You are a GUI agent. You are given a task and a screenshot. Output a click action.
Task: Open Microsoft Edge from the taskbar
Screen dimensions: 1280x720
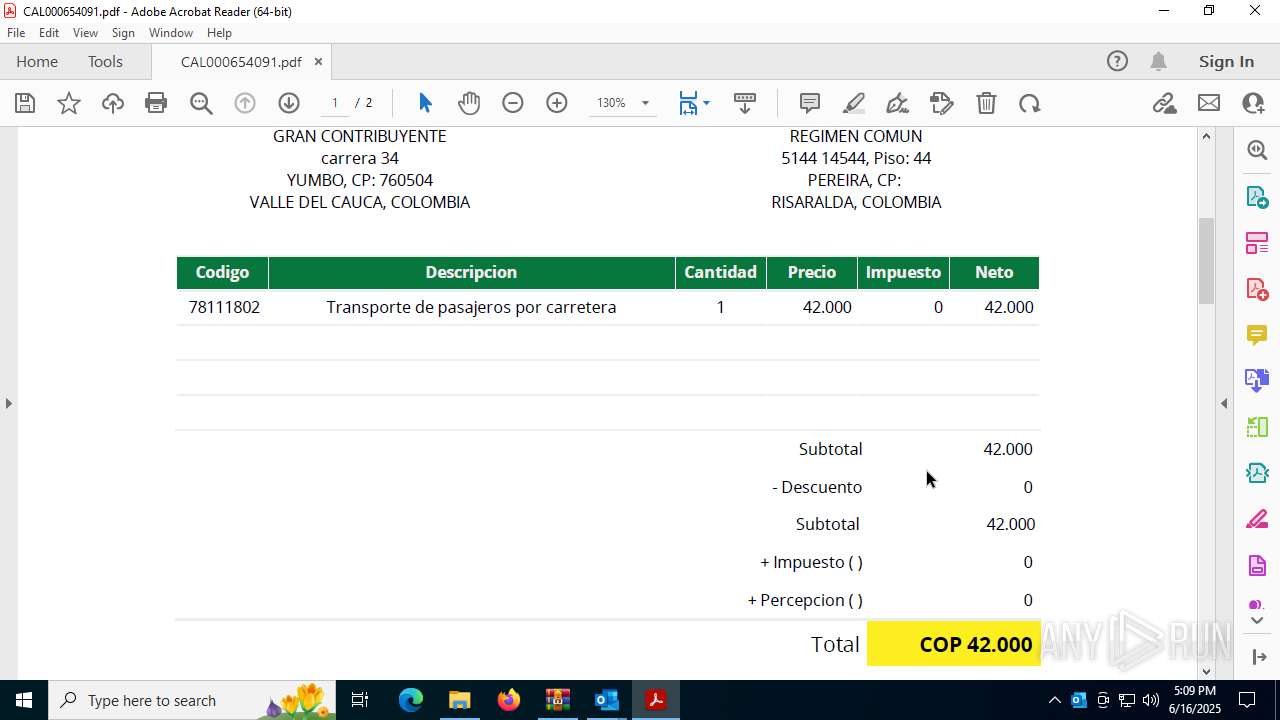click(x=411, y=700)
